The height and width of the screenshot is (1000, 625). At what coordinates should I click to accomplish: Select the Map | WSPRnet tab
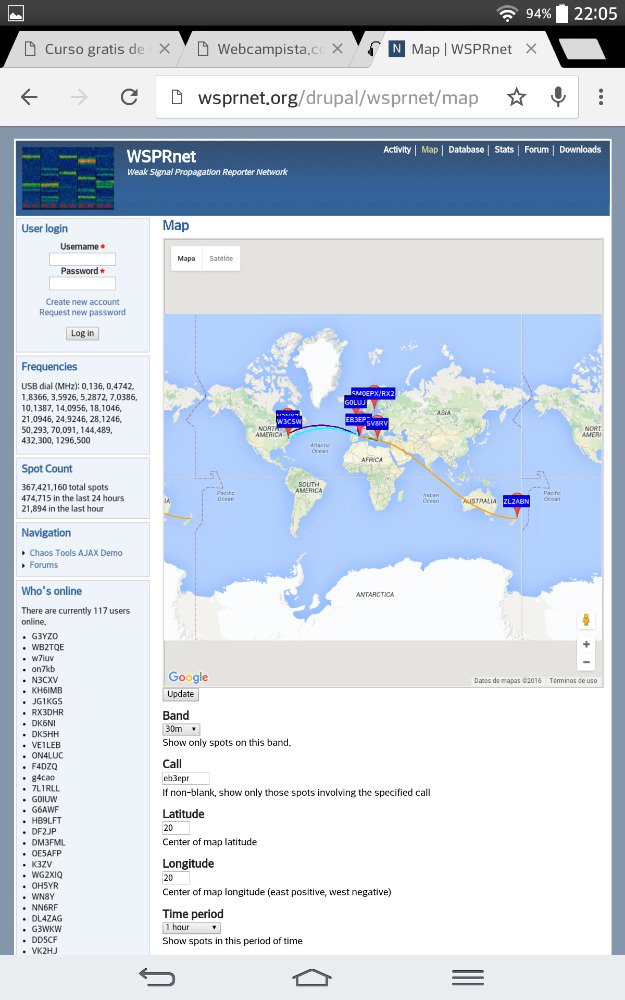461,49
